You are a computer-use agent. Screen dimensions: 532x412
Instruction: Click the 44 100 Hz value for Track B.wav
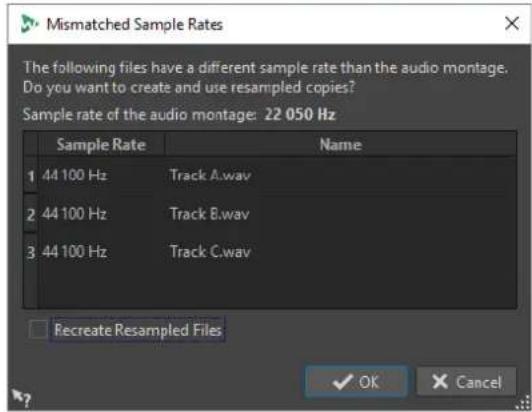74,214
